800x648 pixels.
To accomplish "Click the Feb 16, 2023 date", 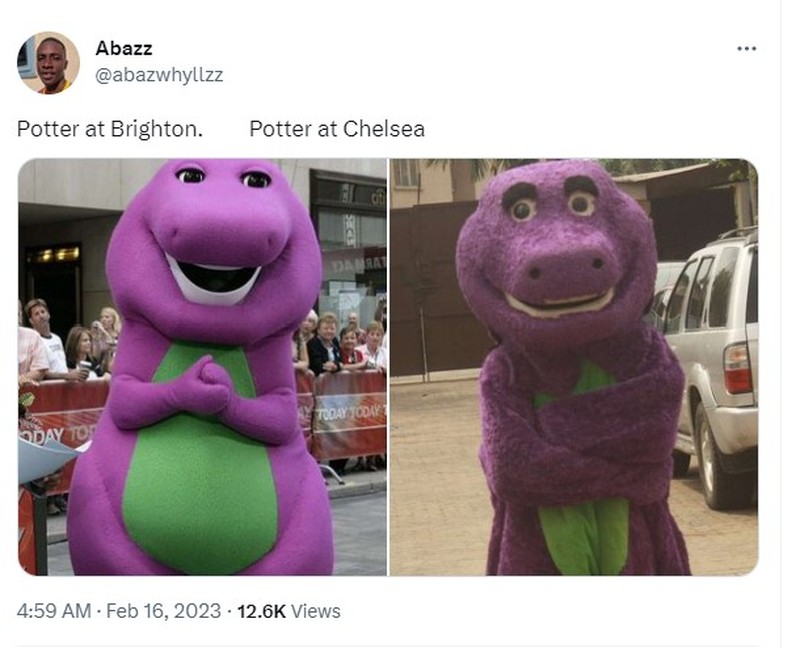I will 163,611.
